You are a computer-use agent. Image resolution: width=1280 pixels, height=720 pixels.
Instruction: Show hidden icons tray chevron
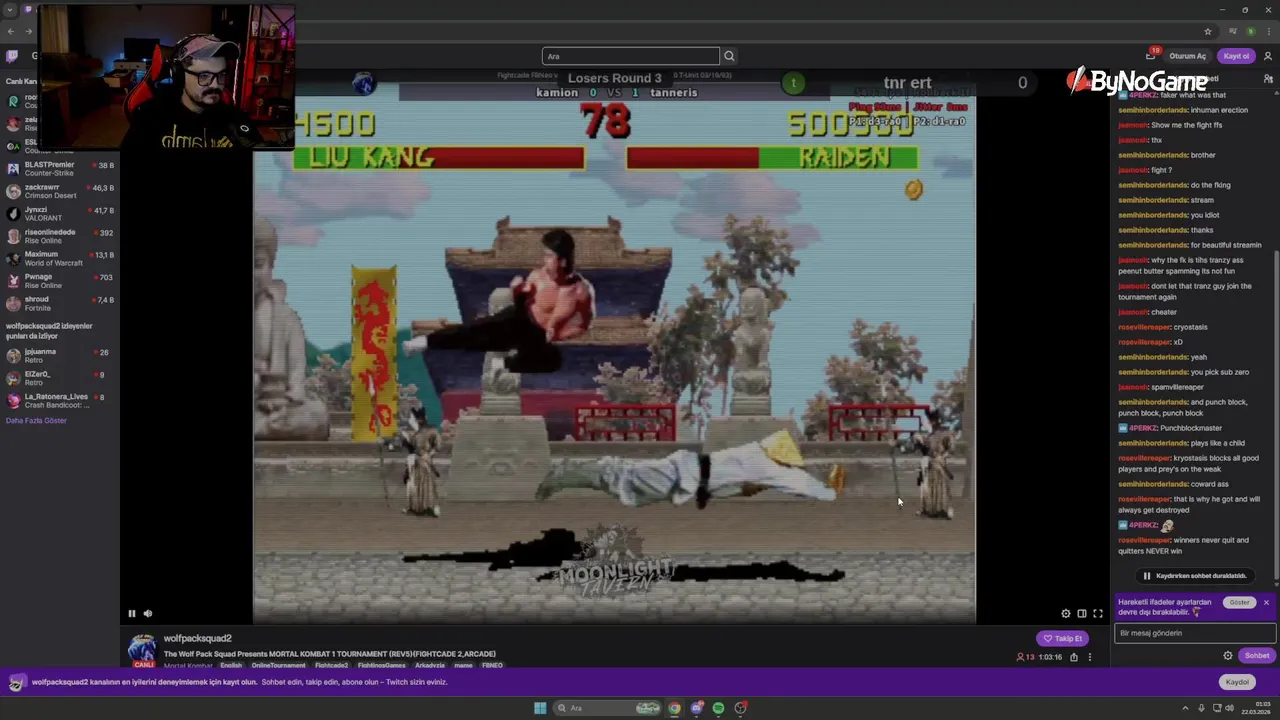tap(1185, 708)
